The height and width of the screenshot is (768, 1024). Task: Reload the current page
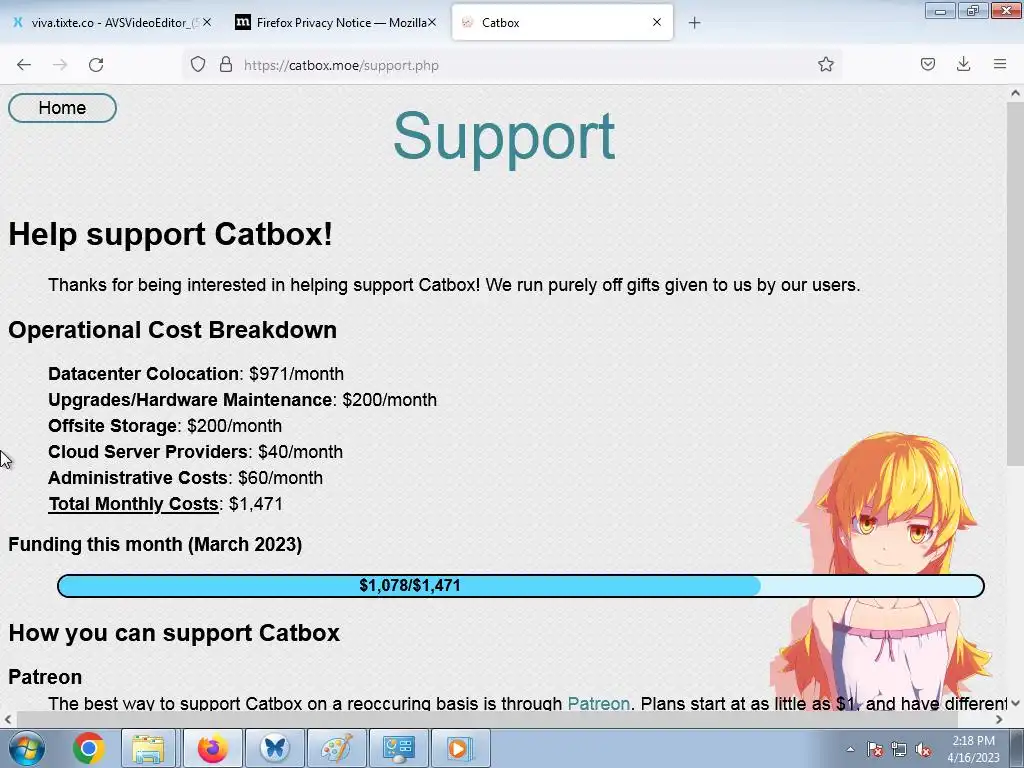[96, 65]
